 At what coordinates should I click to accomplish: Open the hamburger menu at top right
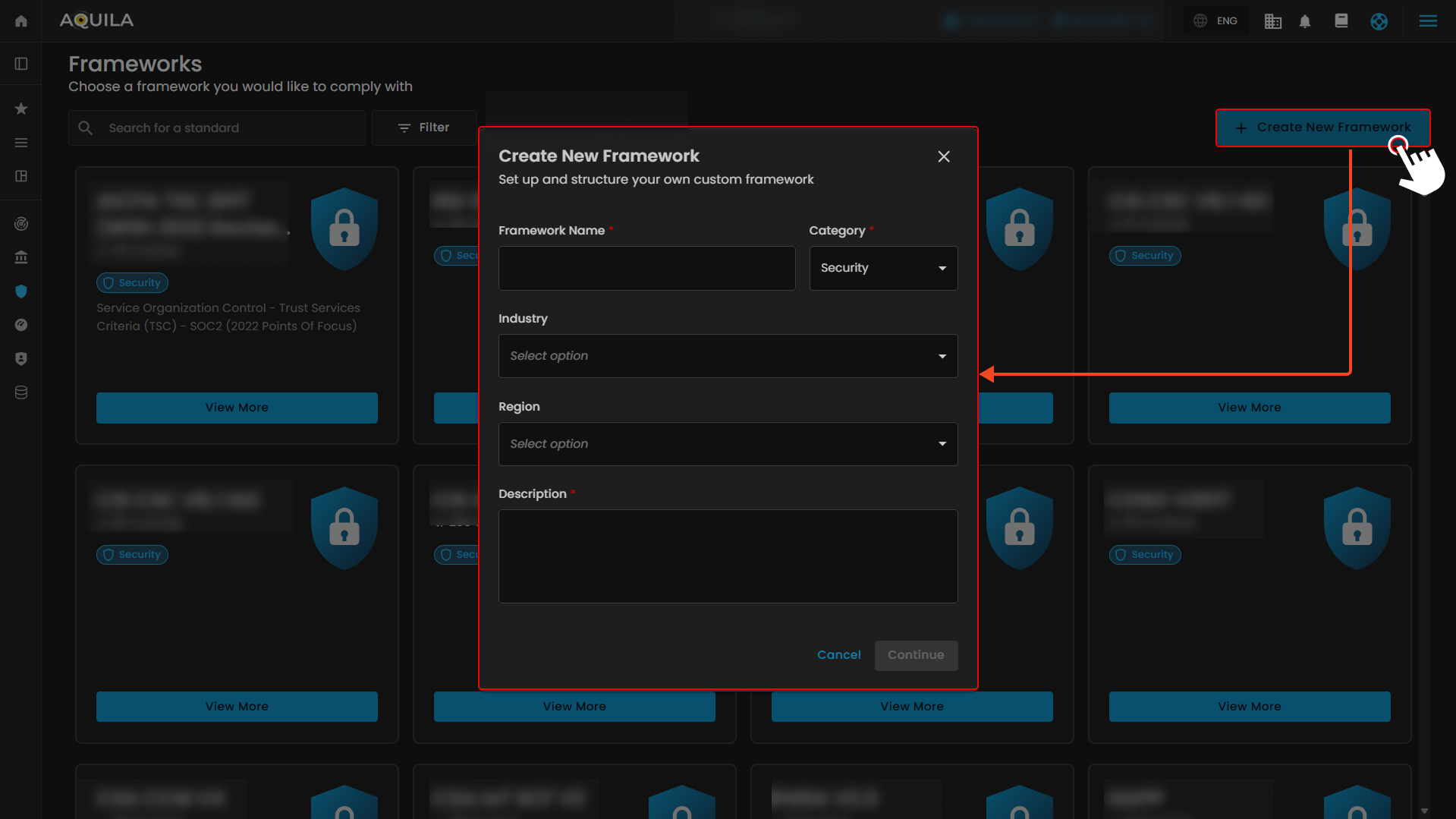click(x=1427, y=21)
